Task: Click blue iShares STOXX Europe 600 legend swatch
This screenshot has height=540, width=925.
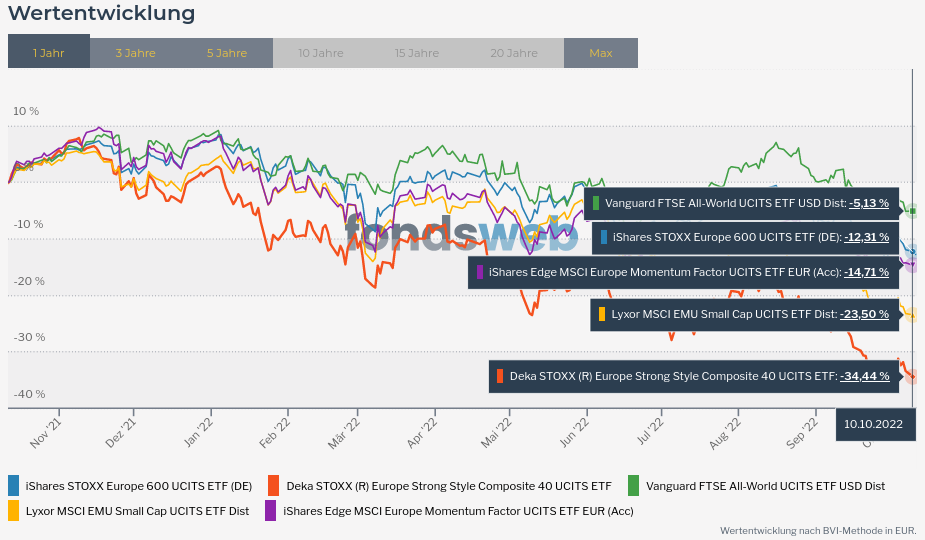Action: pos(14,486)
